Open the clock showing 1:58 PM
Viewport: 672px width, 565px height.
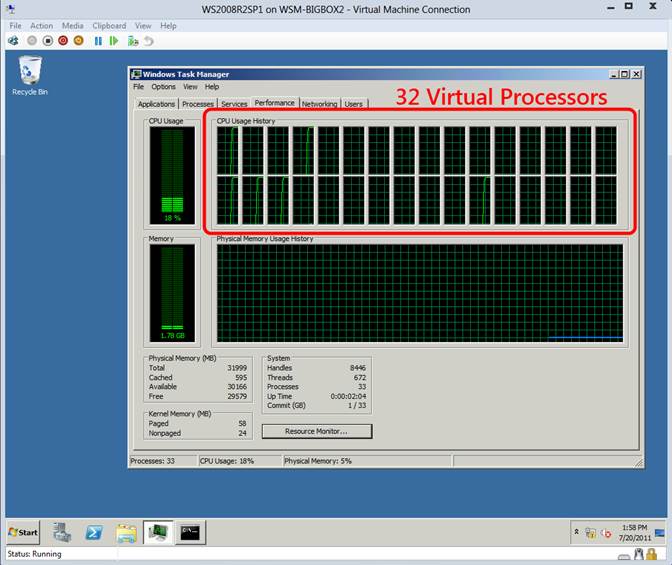click(x=635, y=532)
